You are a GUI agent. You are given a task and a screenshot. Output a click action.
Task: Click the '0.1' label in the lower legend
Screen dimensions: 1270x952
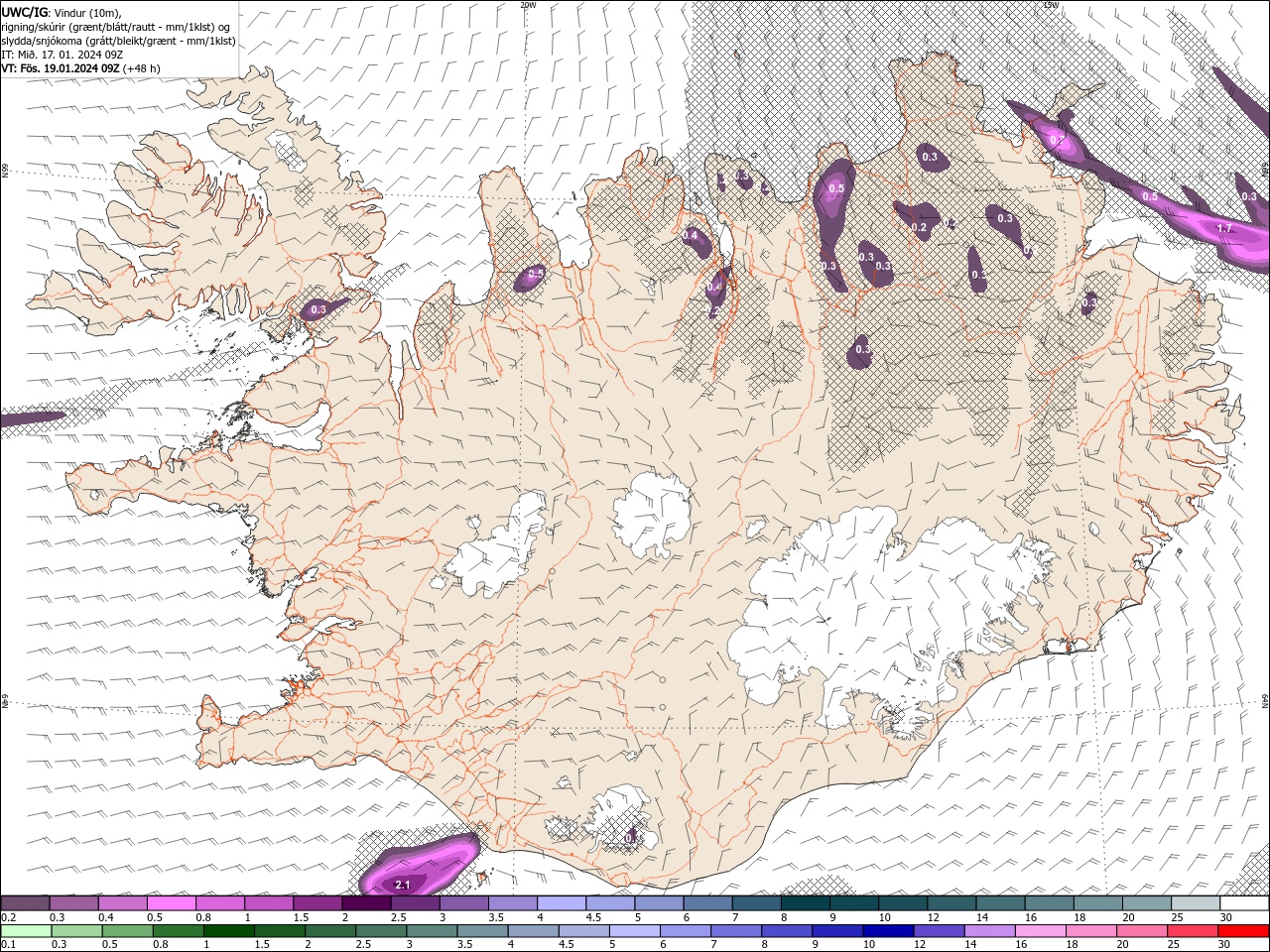tap(9, 945)
